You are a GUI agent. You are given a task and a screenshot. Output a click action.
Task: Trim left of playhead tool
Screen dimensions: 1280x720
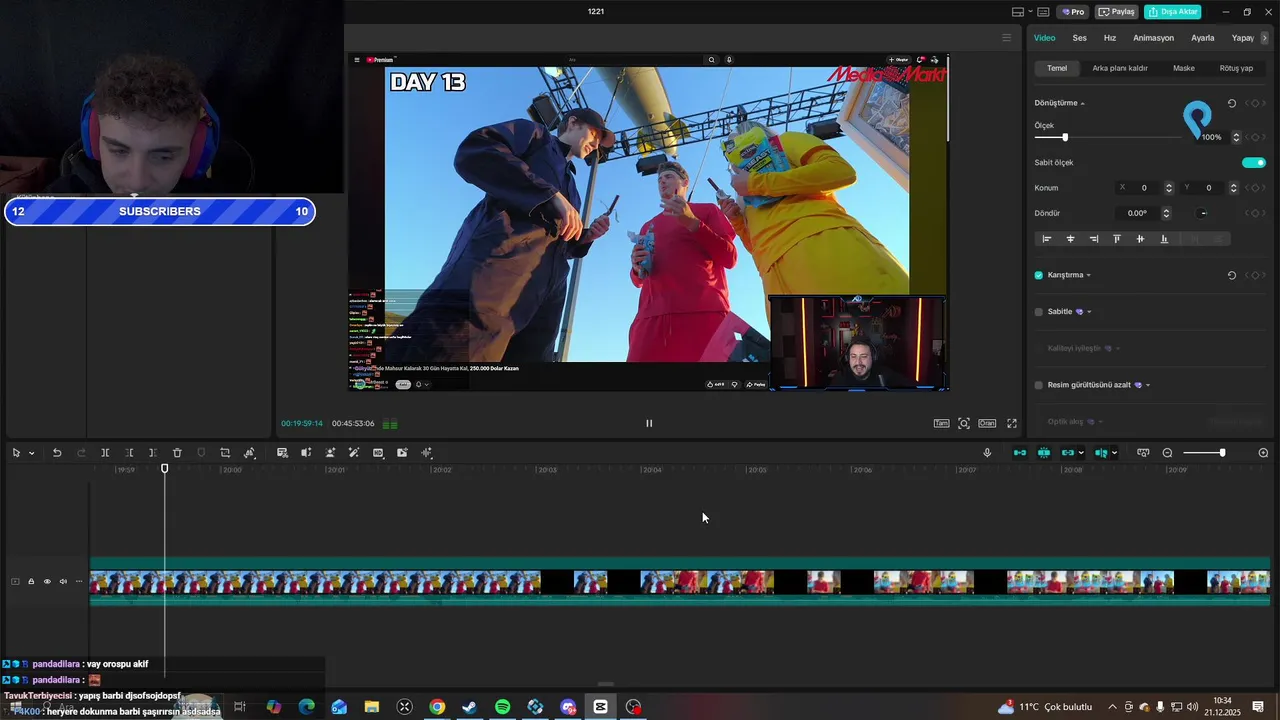point(129,453)
